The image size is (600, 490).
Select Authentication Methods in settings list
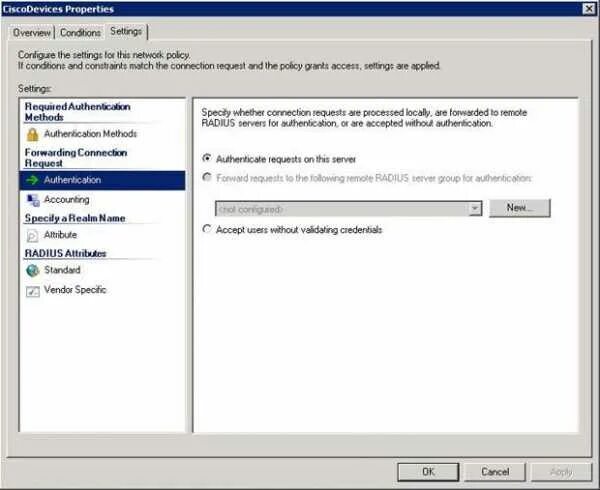tap(90, 134)
